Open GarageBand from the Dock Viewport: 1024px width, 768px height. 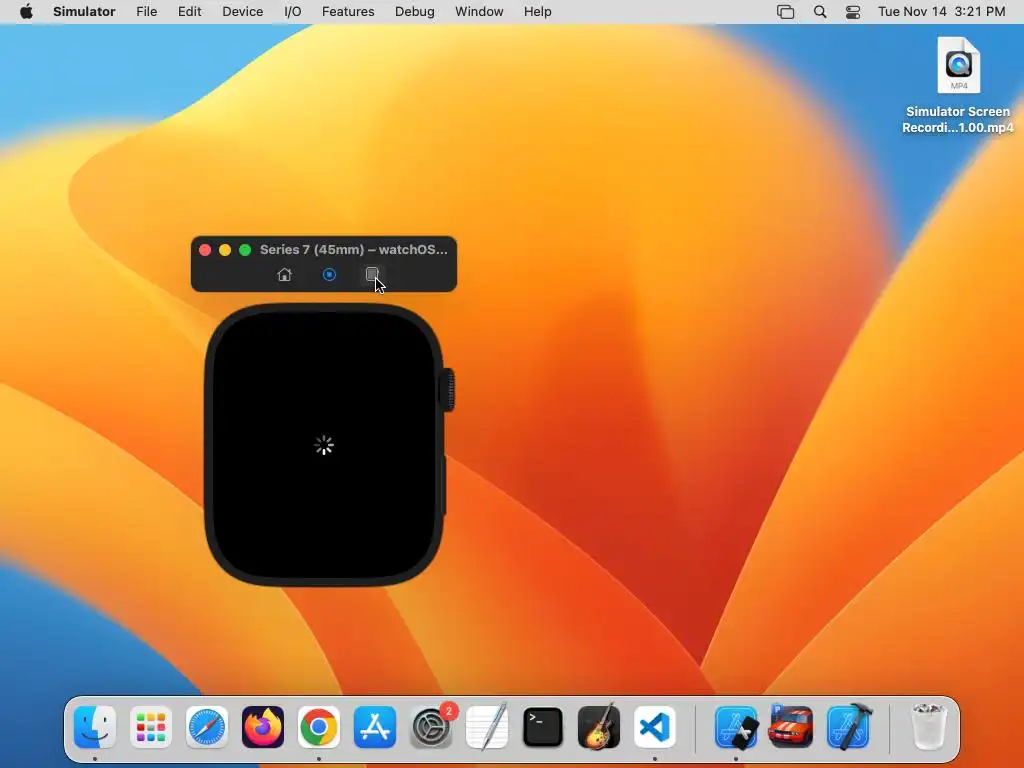[x=599, y=727]
